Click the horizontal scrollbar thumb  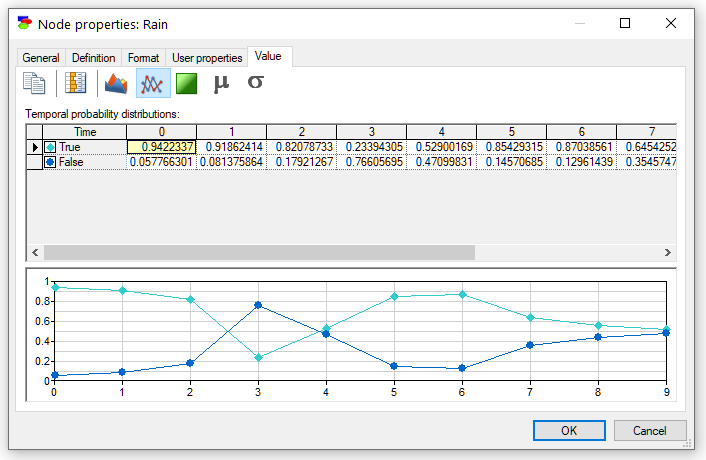(259, 253)
